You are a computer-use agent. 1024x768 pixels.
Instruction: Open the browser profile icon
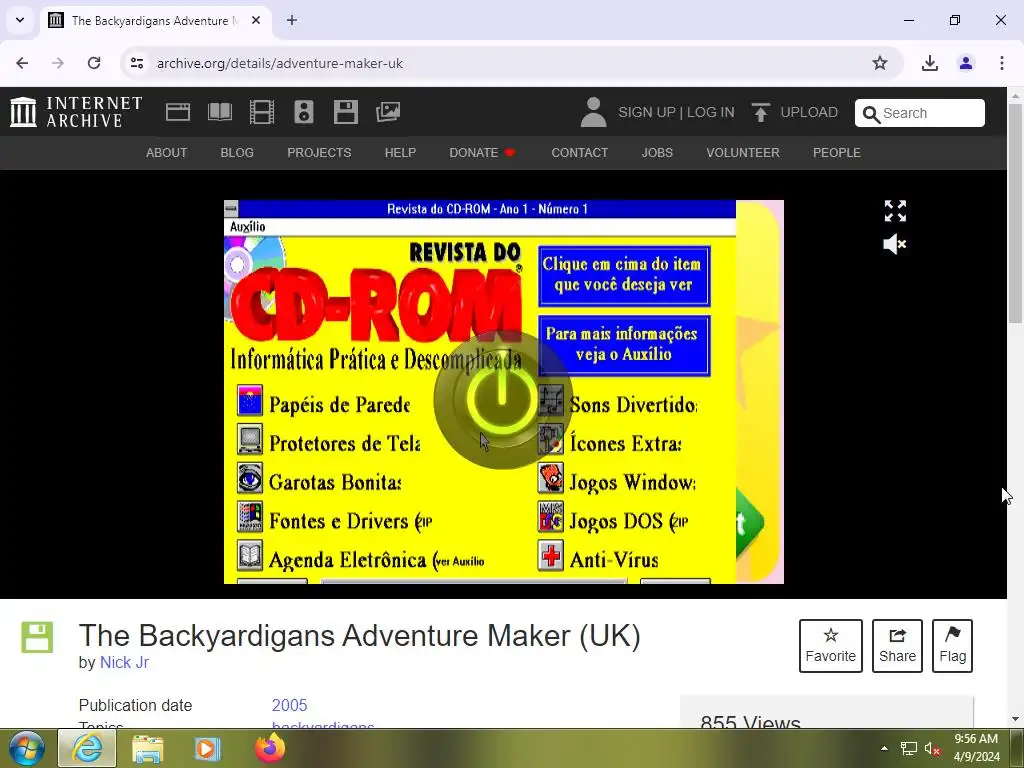click(966, 63)
